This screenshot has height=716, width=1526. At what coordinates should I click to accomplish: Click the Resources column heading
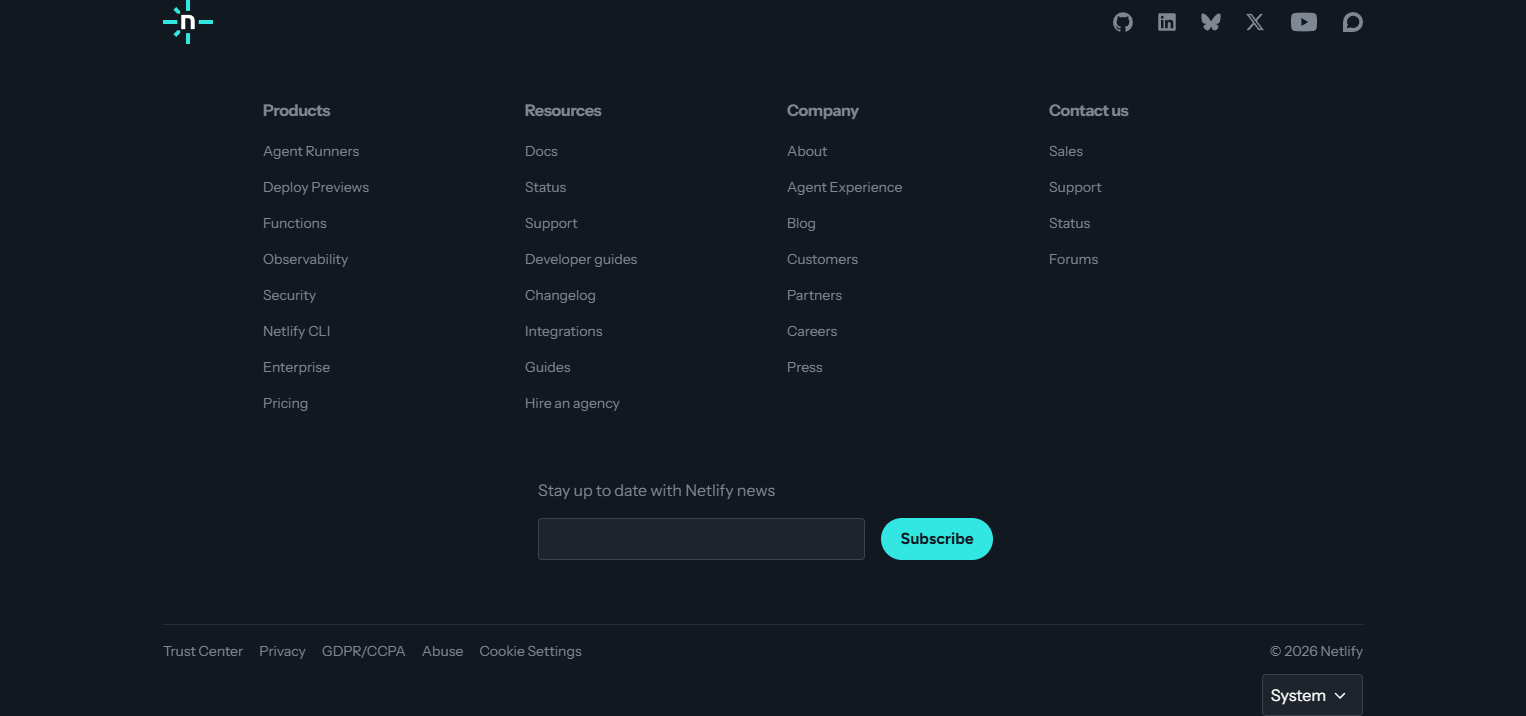coord(563,110)
